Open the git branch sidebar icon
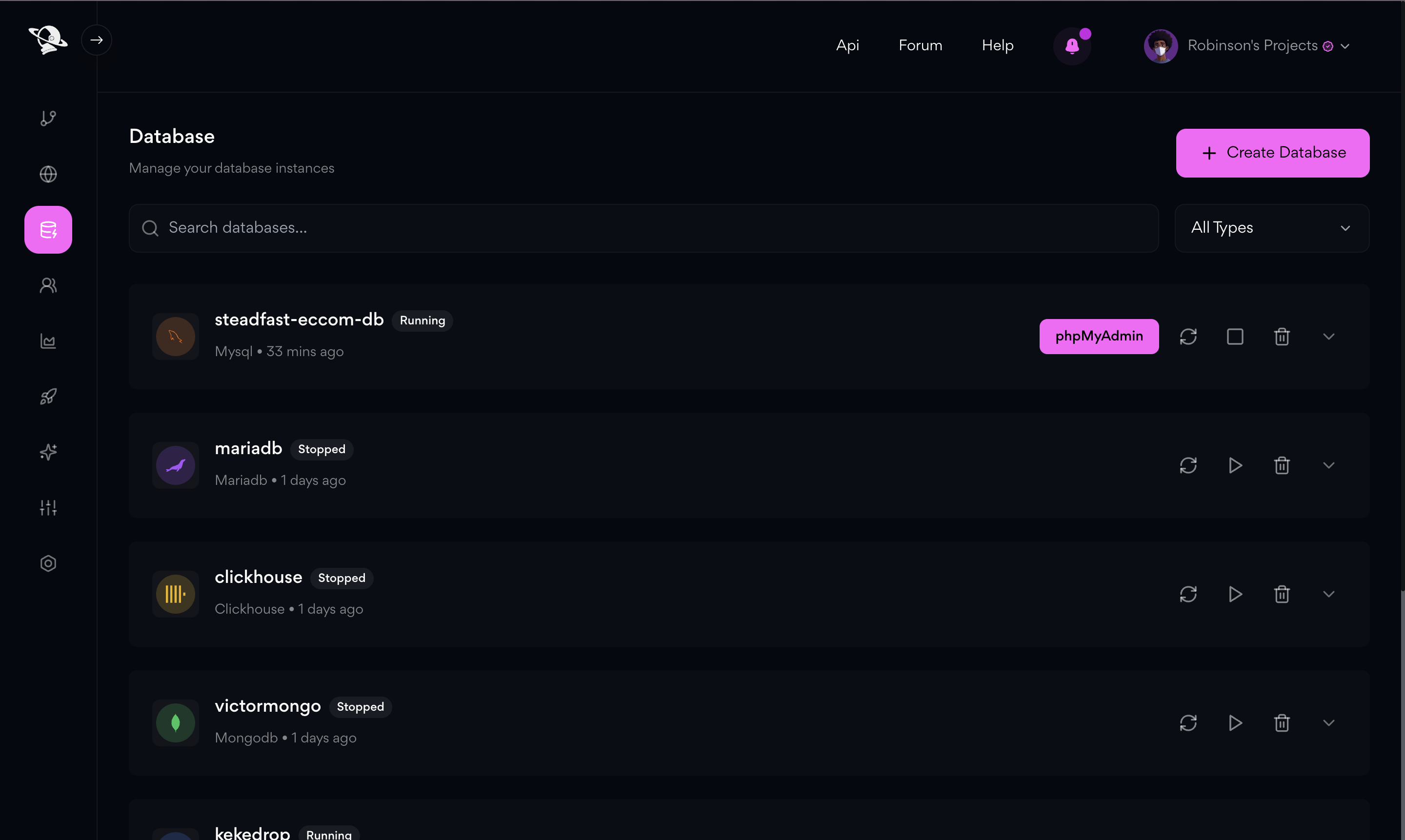This screenshot has width=1405, height=840. click(48, 119)
